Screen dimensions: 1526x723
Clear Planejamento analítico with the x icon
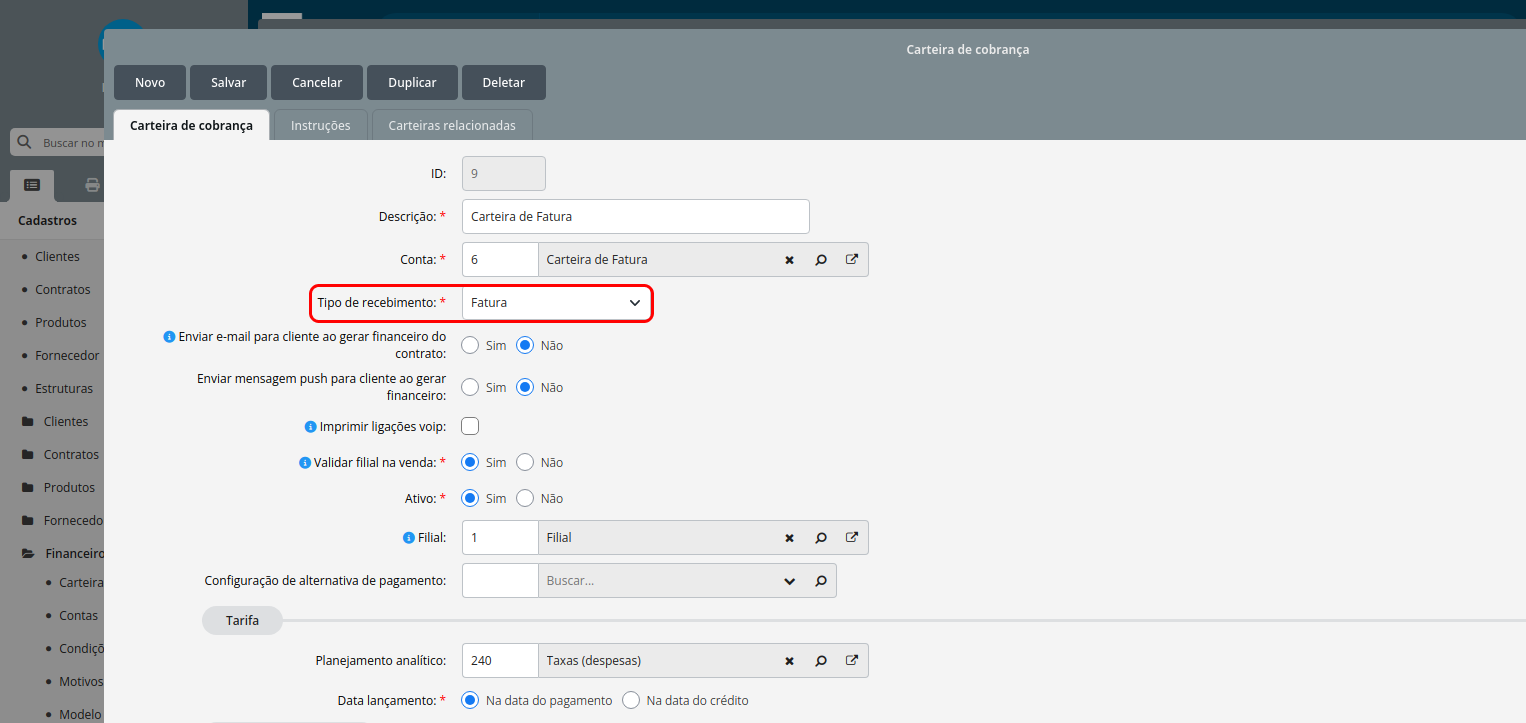coord(789,661)
